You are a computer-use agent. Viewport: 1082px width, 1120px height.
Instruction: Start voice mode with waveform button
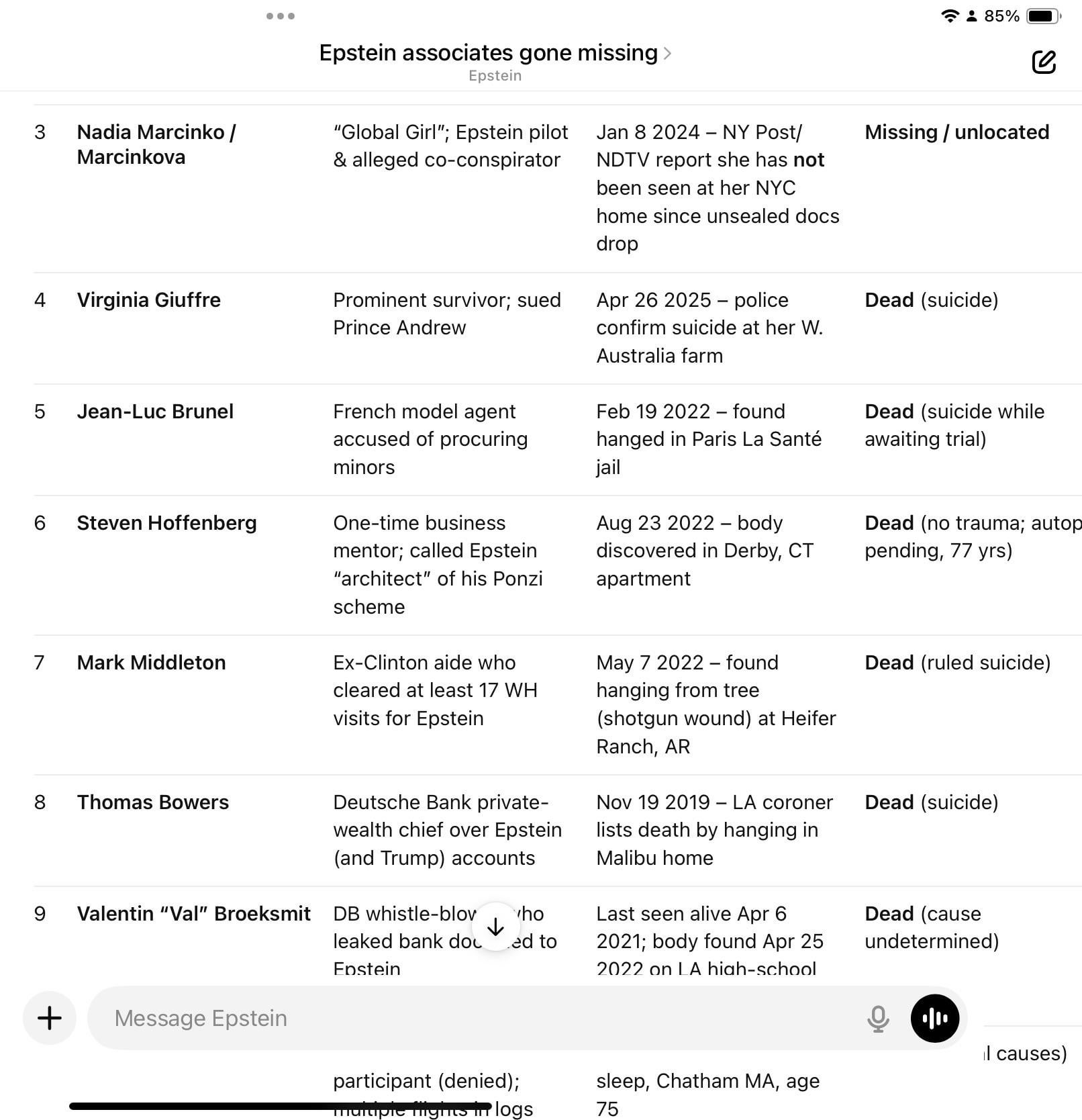pos(934,1019)
